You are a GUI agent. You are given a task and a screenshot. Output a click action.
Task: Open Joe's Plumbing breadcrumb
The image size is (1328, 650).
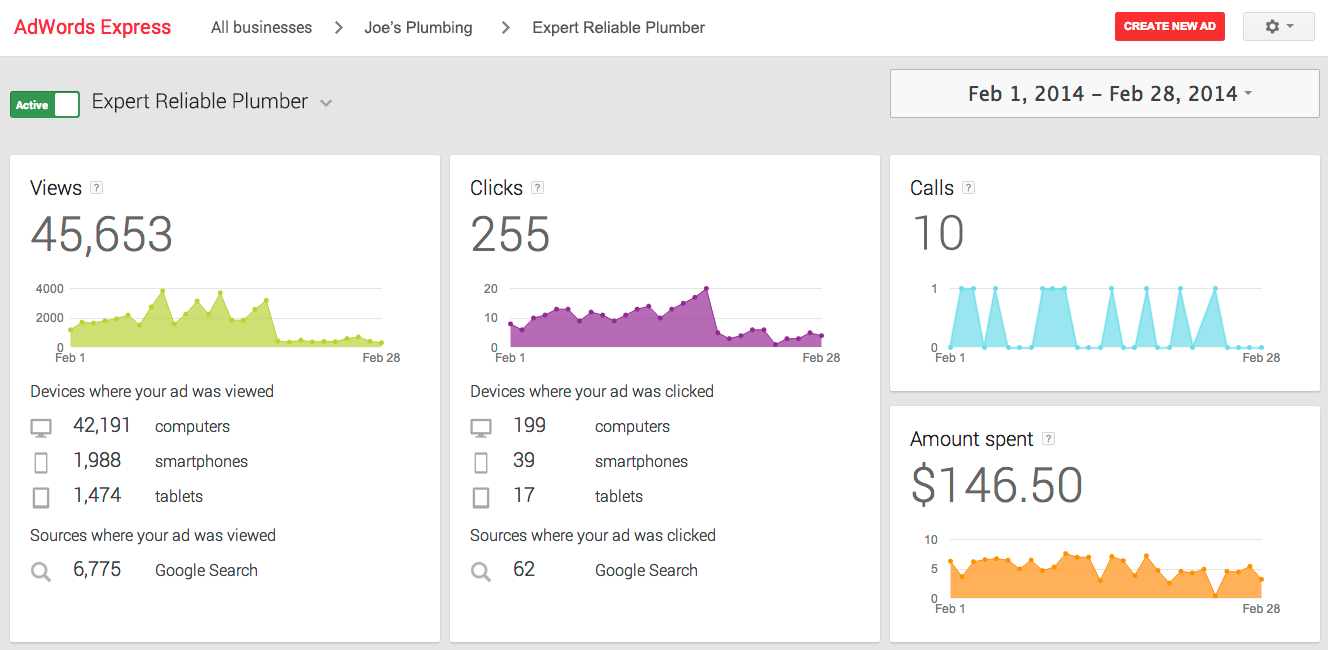point(418,28)
